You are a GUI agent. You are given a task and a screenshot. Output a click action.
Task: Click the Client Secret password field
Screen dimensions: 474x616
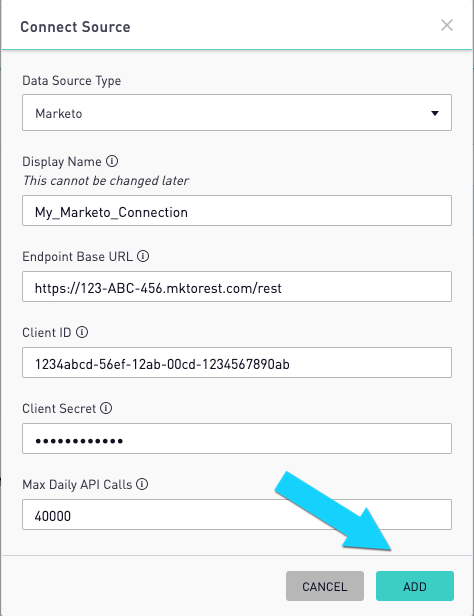click(237, 439)
